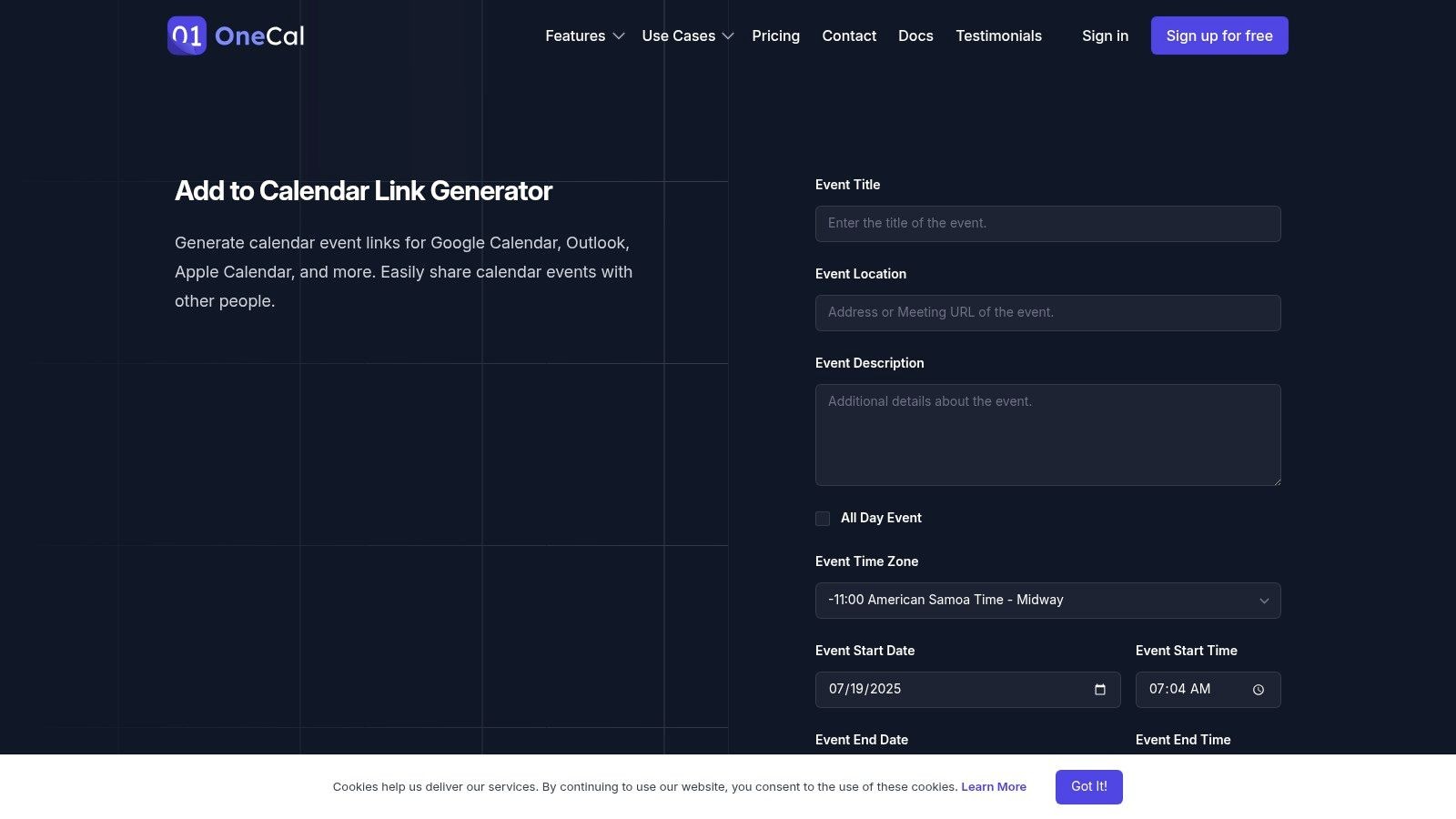Open the Learn More cookies link
This screenshot has height=819, width=1456.
click(x=993, y=787)
